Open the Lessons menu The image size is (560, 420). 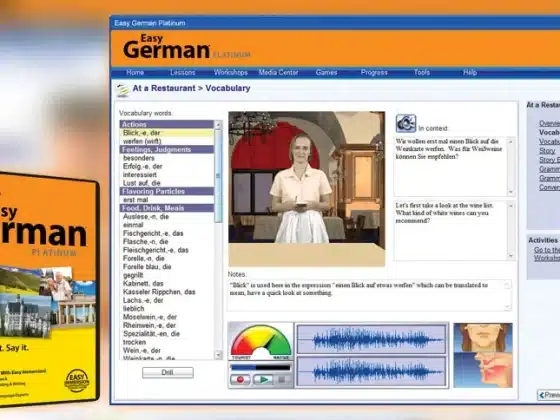182,72
